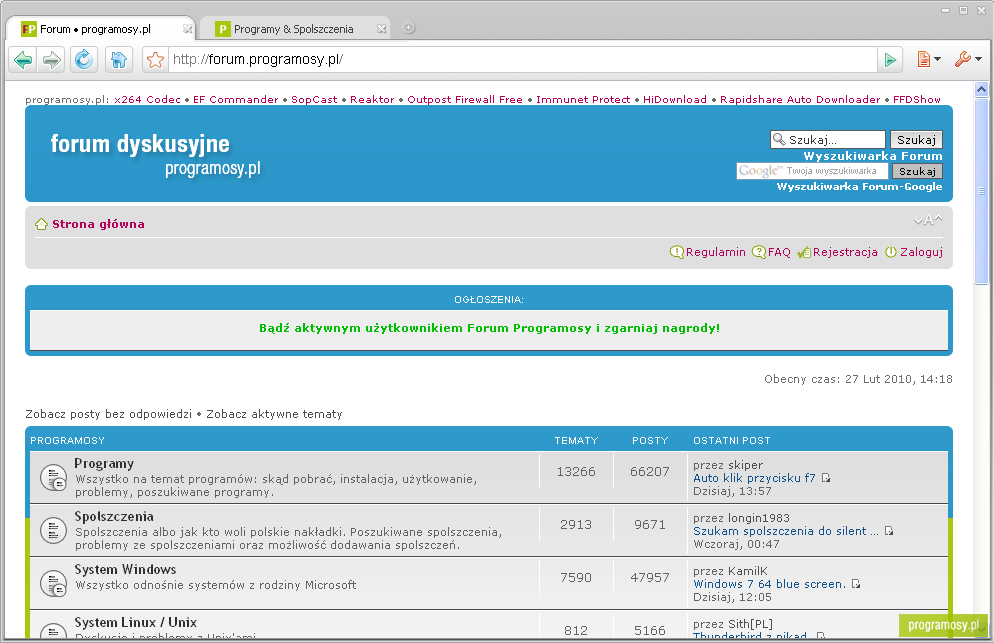Click the address bar URL field
This screenshot has height=643, width=994.
[524, 60]
